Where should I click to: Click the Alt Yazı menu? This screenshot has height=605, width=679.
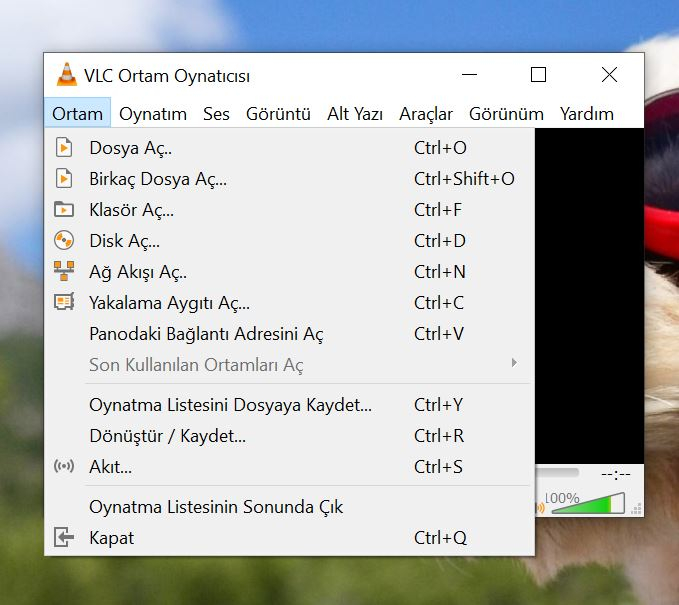[355, 114]
